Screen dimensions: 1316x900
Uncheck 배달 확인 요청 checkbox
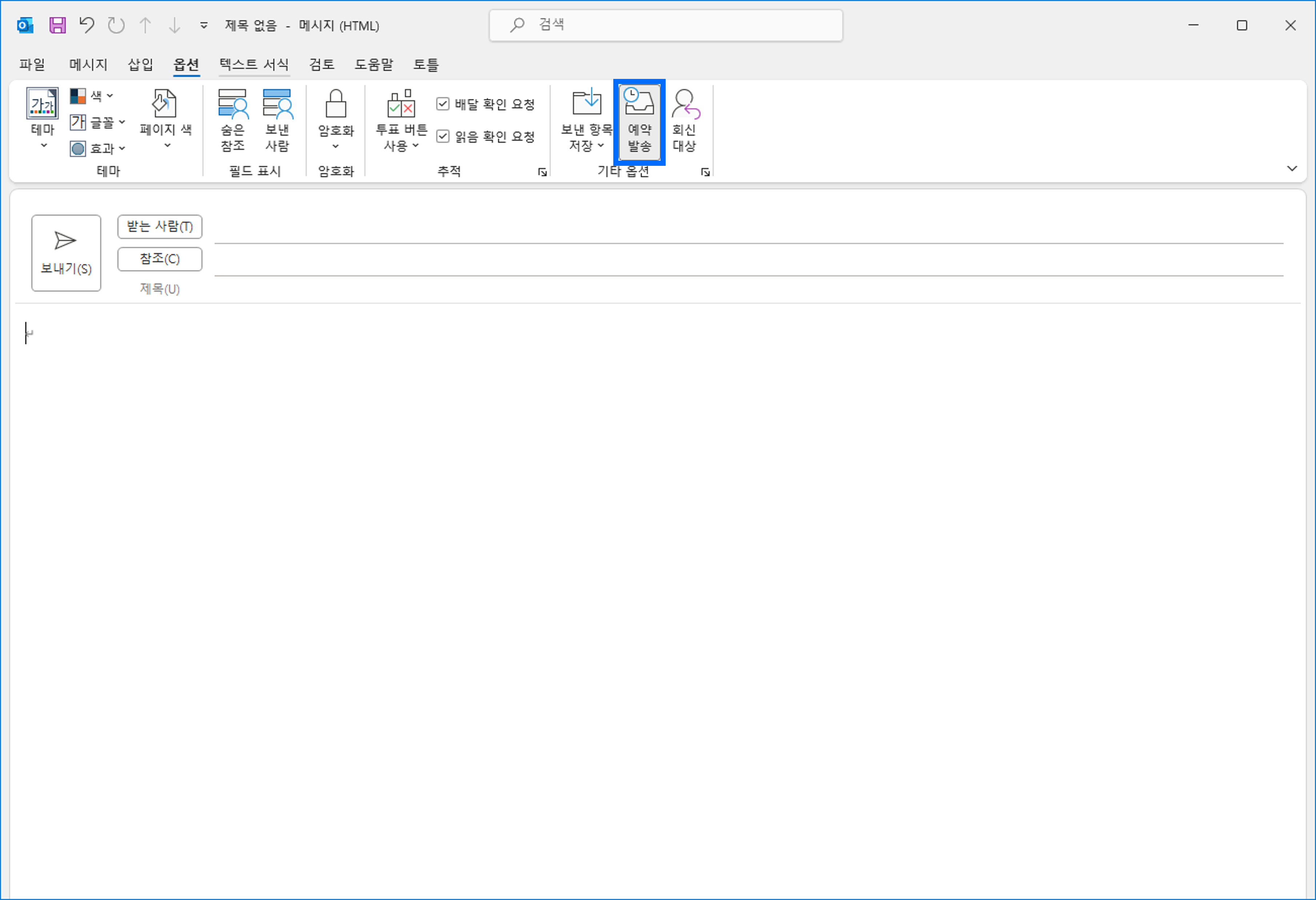pyautogui.click(x=443, y=104)
